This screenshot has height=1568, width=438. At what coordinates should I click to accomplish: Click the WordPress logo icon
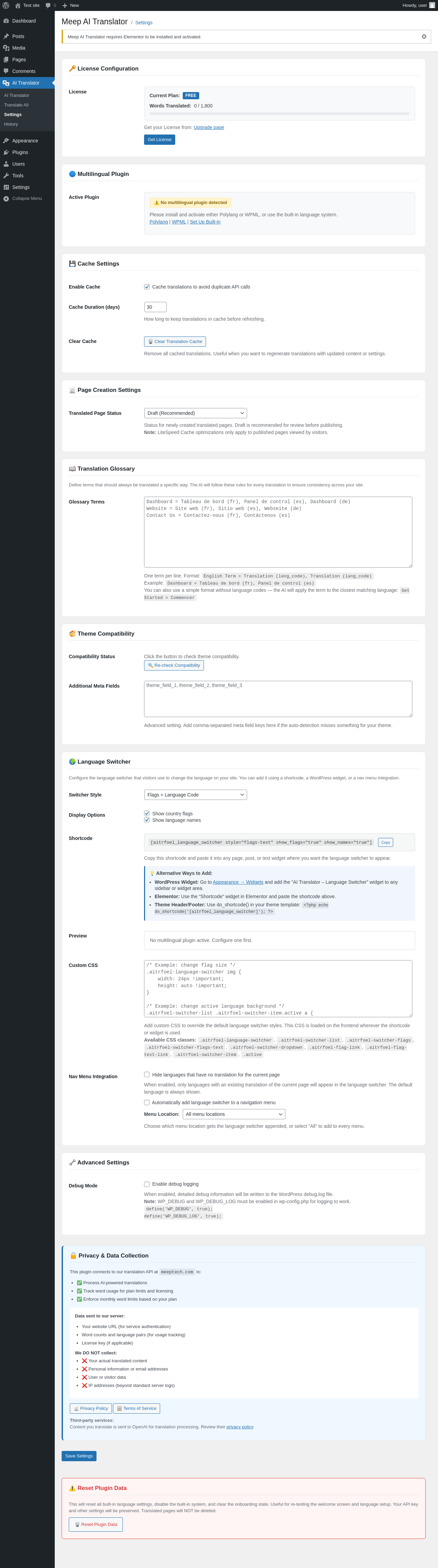pos(6,5)
